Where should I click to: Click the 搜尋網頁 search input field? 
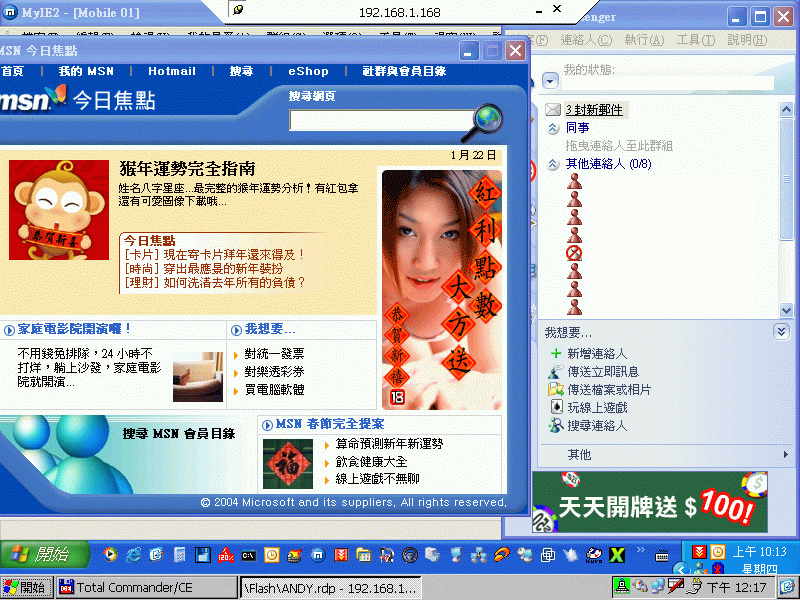(383, 120)
